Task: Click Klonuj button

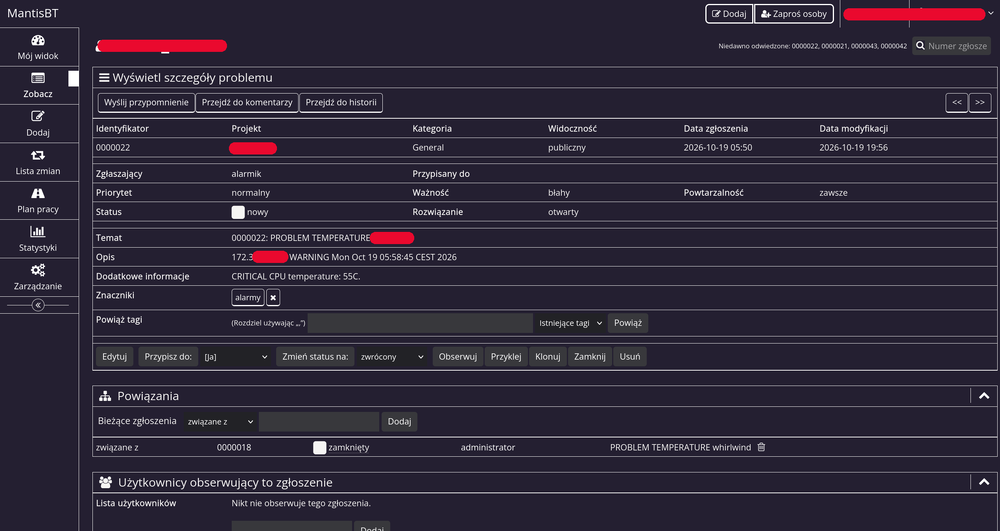Action: 547,357
